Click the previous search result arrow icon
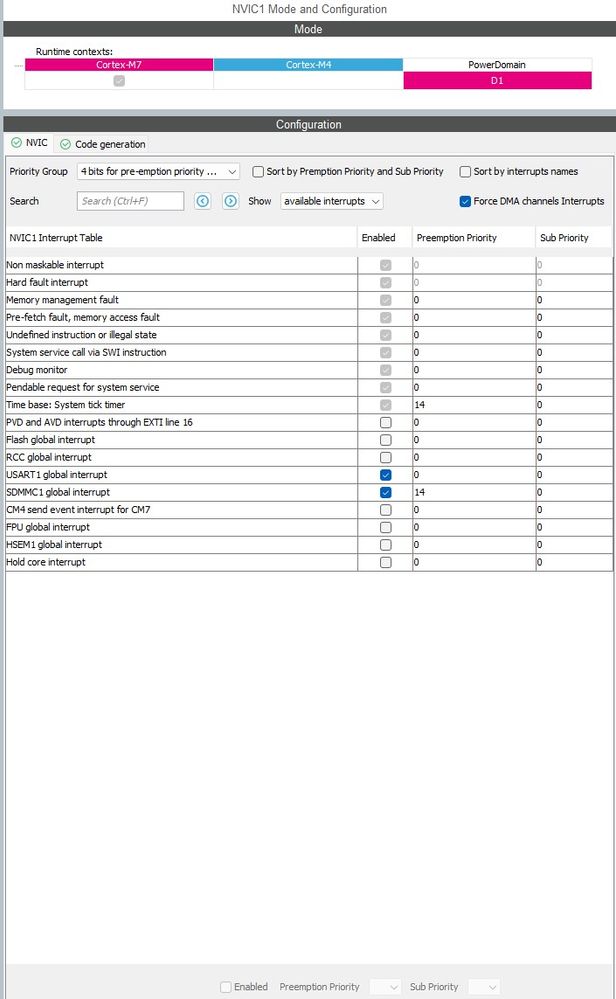Image resolution: width=616 pixels, height=999 pixels. tap(203, 201)
